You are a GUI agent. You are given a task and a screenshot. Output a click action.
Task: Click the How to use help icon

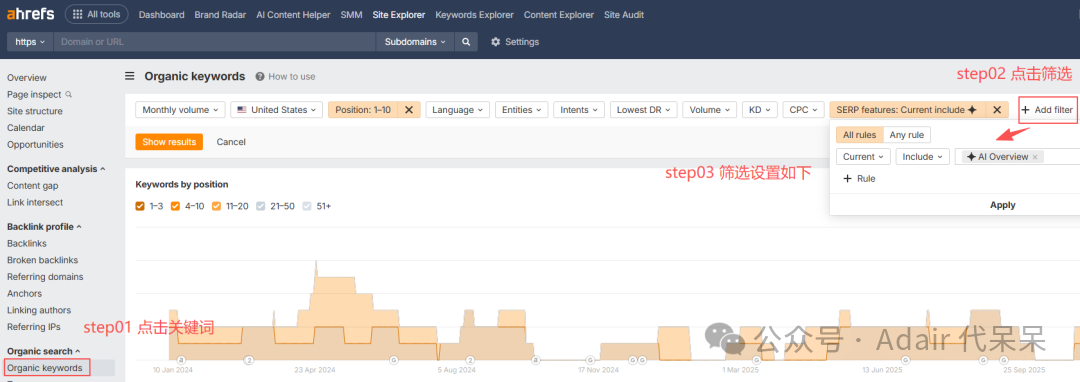[260, 76]
